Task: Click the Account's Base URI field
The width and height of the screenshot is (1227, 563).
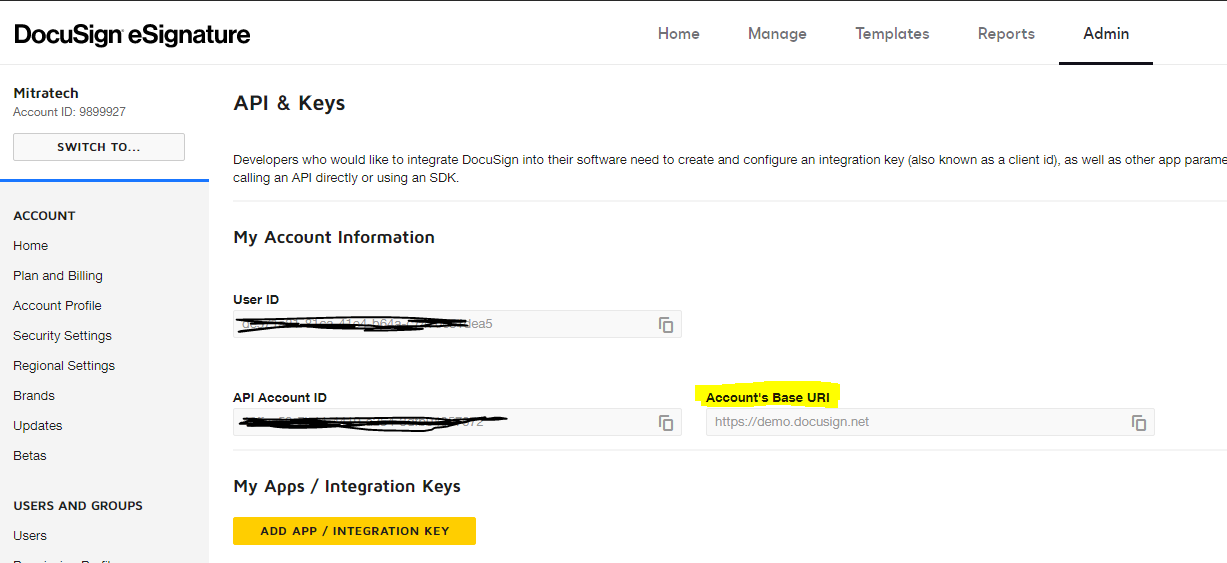Action: (x=930, y=422)
